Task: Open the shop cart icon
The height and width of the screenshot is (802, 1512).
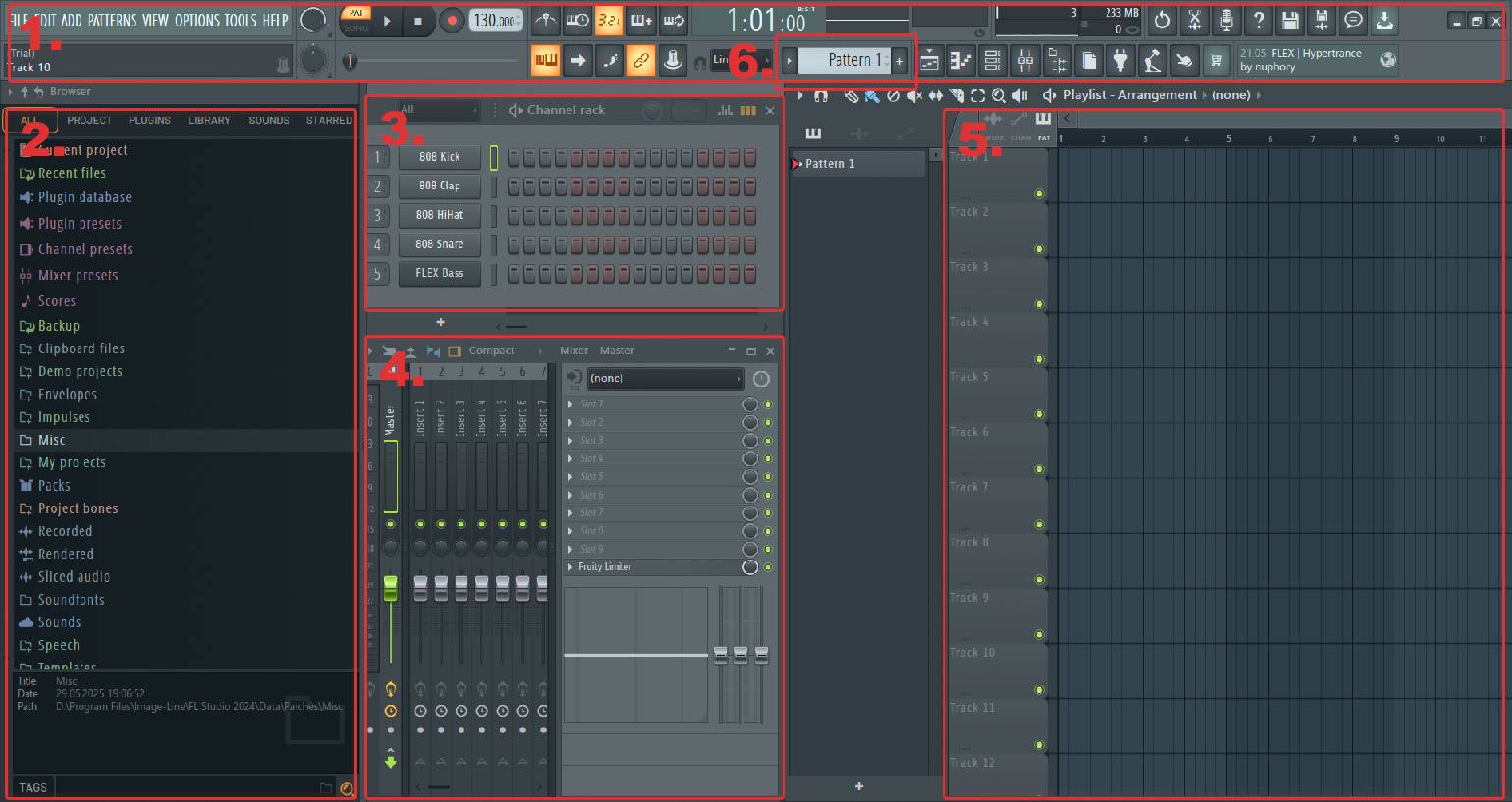Action: click(x=1215, y=61)
